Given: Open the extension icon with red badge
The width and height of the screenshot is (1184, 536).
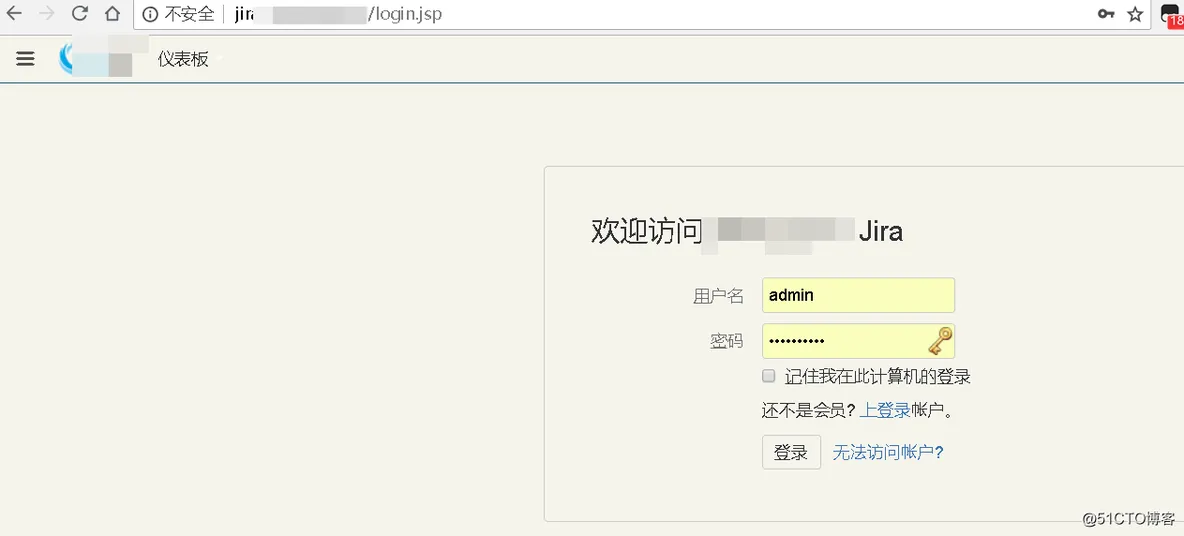Looking at the screenshot, I should coord(1172,14).
